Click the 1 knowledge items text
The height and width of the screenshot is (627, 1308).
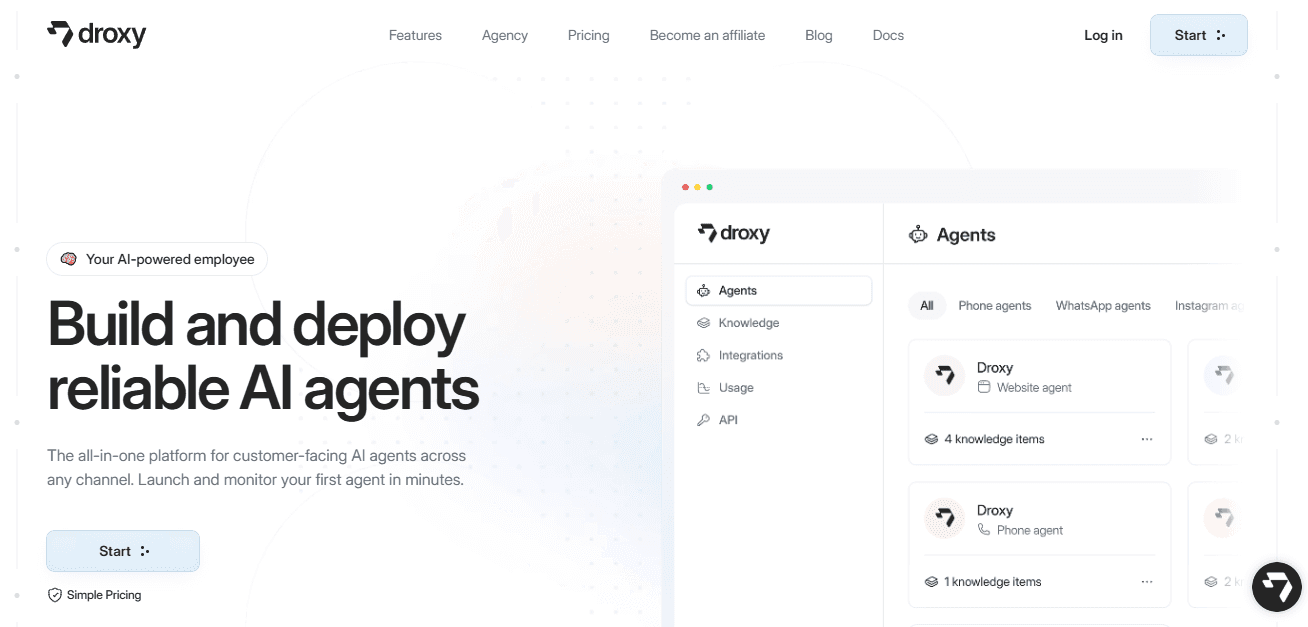(993, 582)
